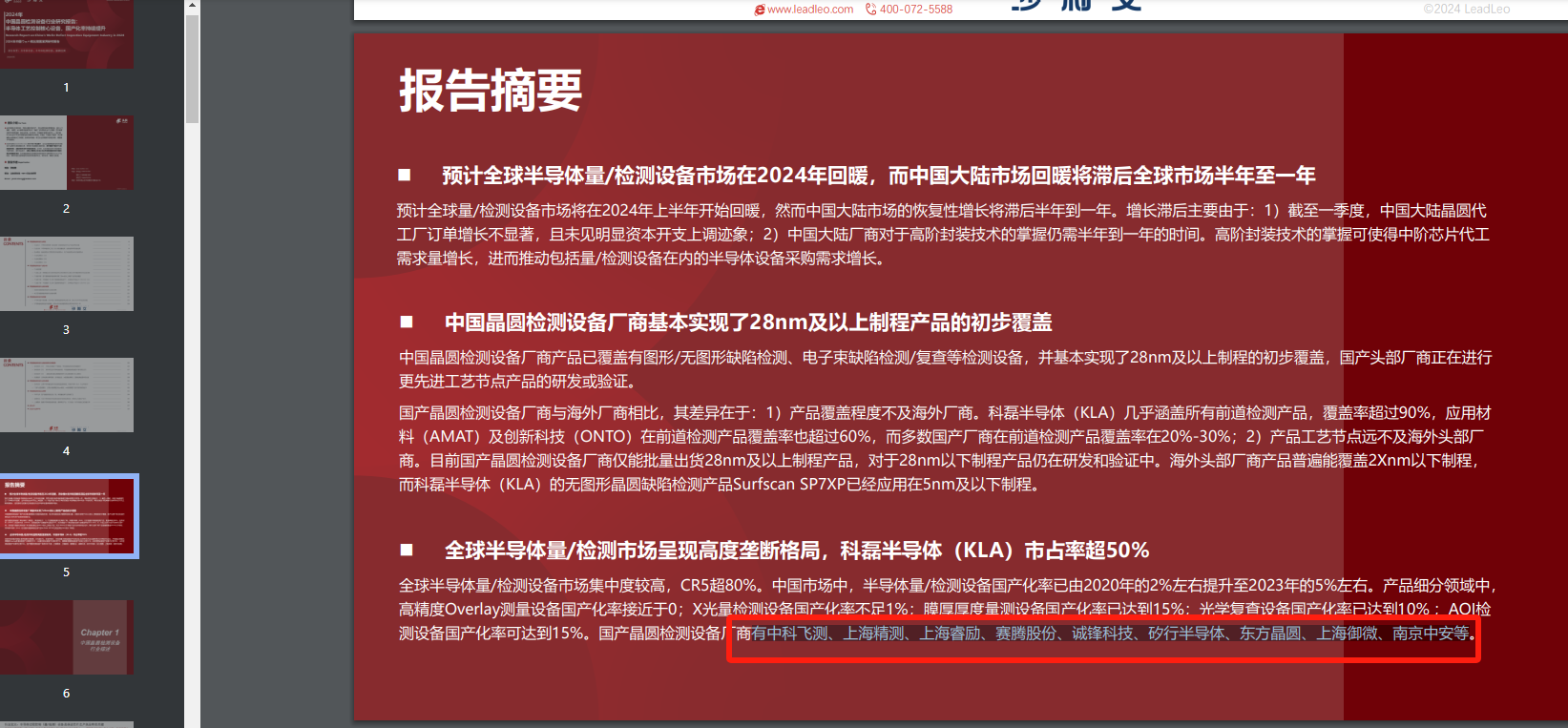Click page number label 1 in sidebar

pos(66,88)
